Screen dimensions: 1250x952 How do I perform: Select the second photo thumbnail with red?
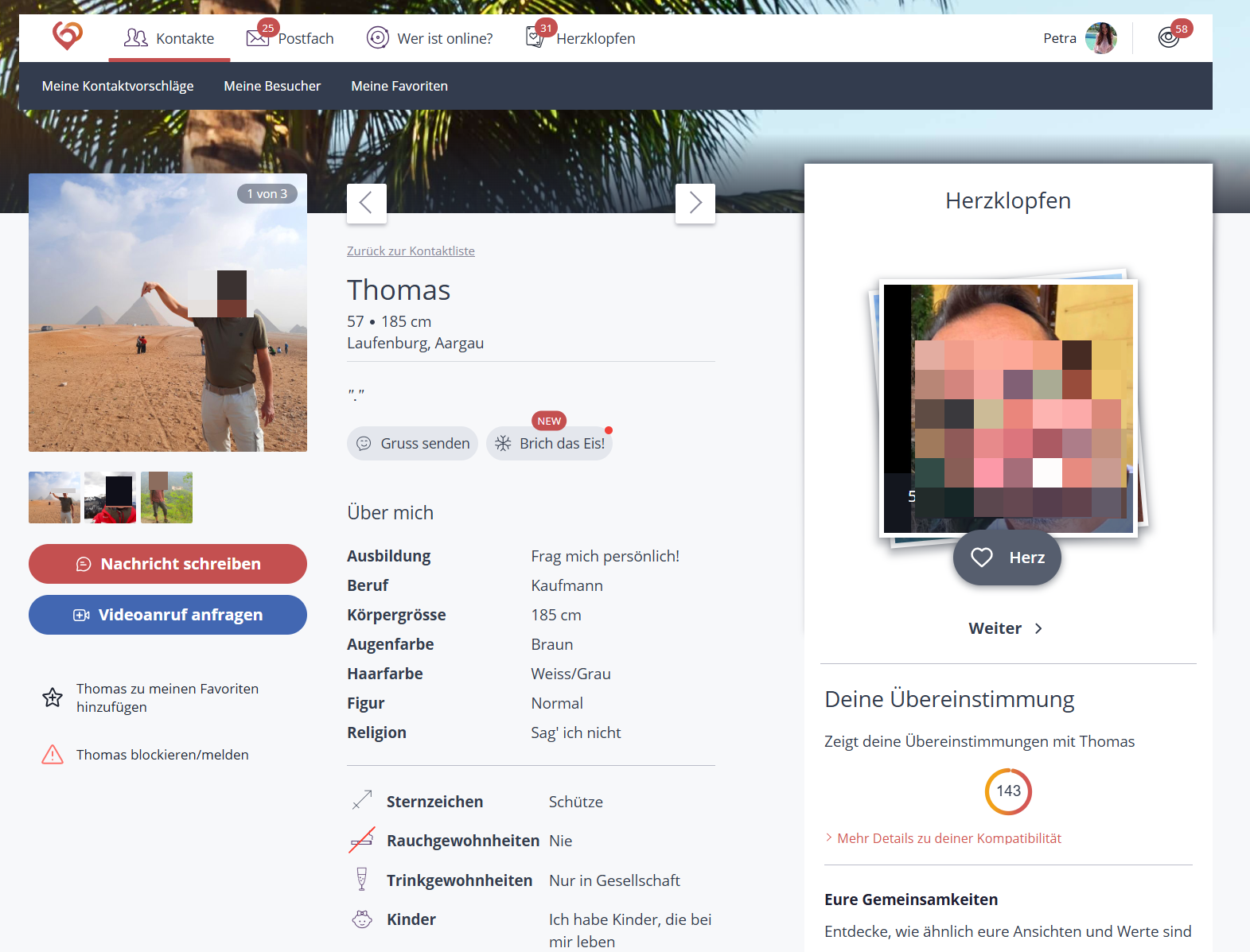coord(111,497)
